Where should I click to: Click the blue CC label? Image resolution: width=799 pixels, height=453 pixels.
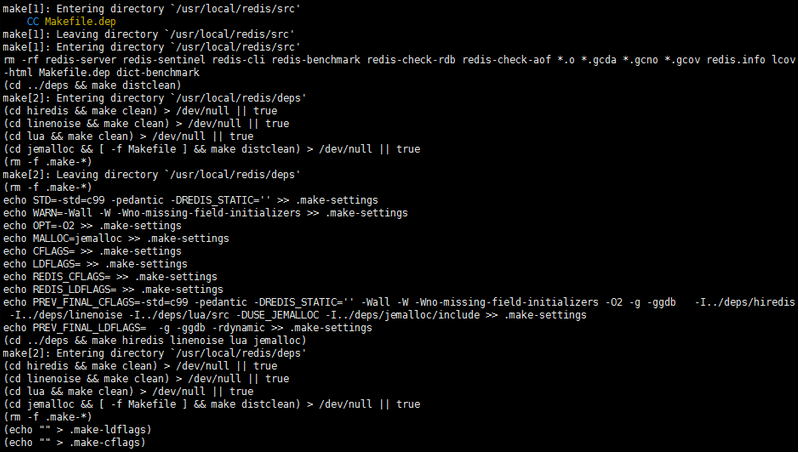pos(33,22)
